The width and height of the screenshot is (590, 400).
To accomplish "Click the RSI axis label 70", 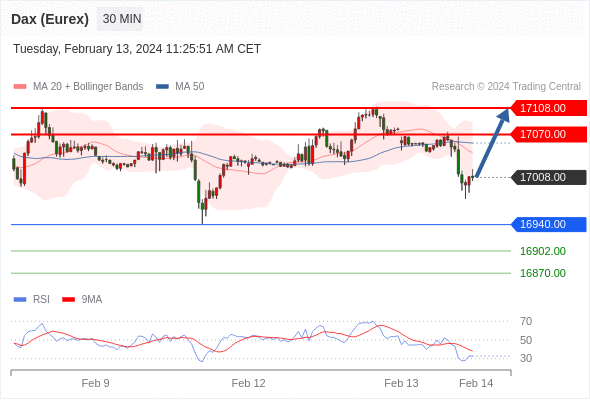I will (526, 321).
